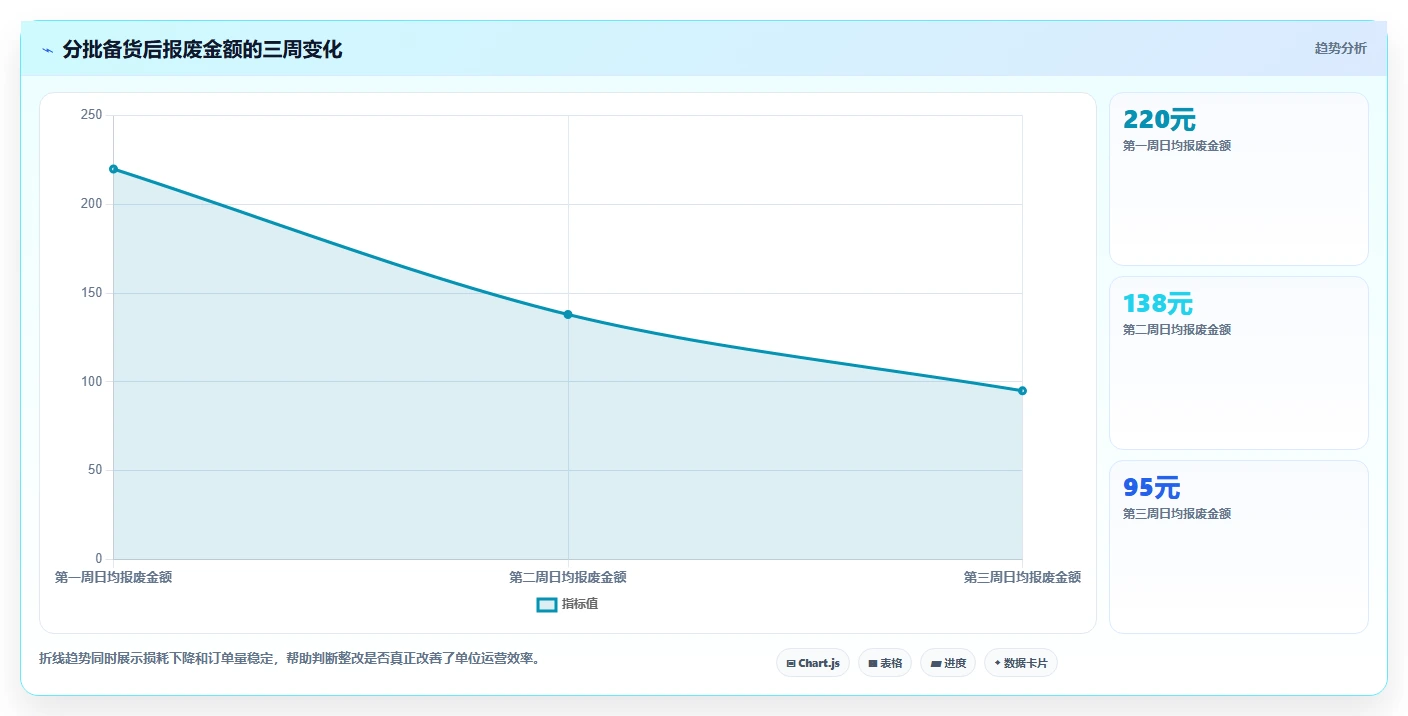Click the second week data point at 138
The image size is (1408, 716).
(568, 315)
